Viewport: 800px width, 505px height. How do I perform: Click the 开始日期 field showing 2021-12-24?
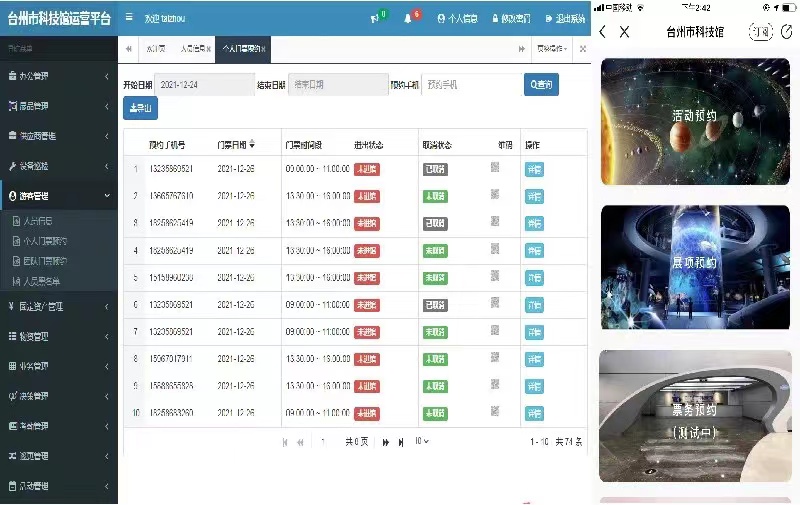coord(205,85)
